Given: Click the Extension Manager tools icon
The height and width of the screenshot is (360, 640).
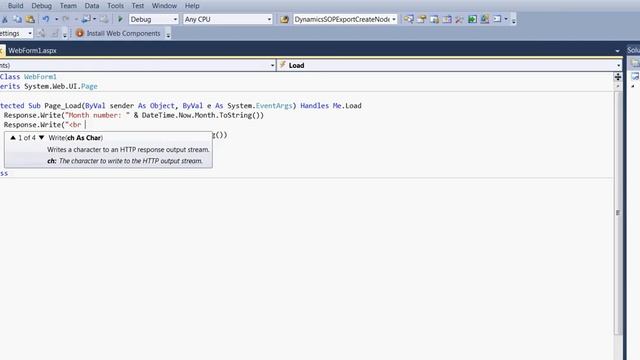Looking at the screenshot, I should point(460,19).
